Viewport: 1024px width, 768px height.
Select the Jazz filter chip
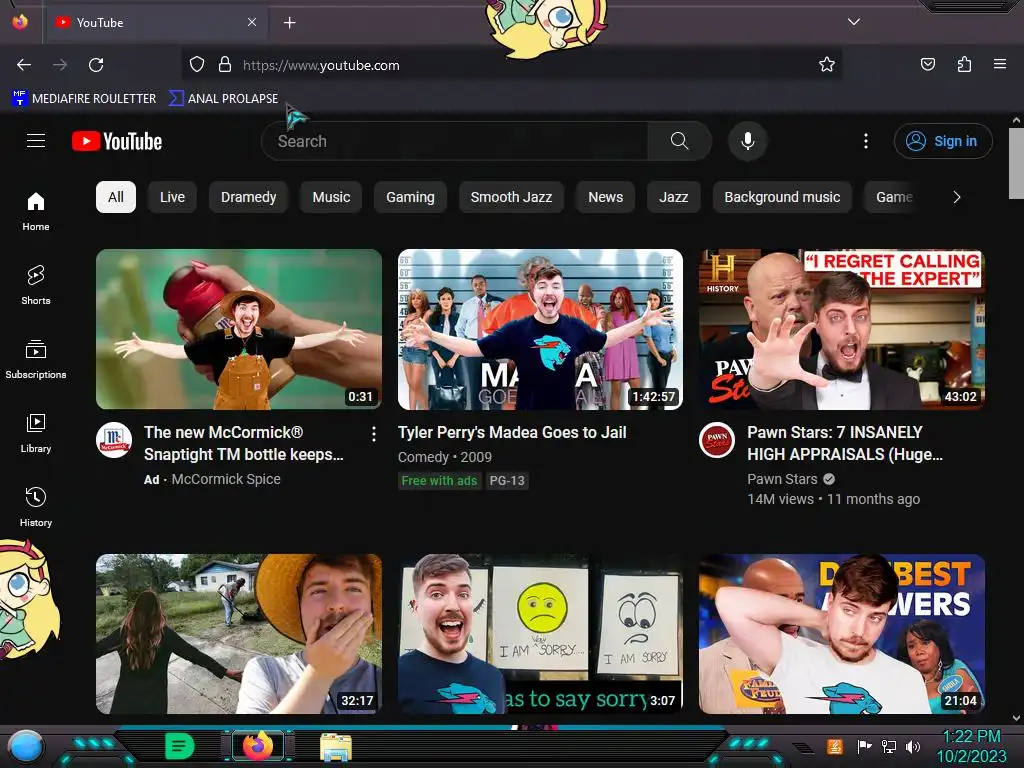pyautogui.click(x=673, y=197)
